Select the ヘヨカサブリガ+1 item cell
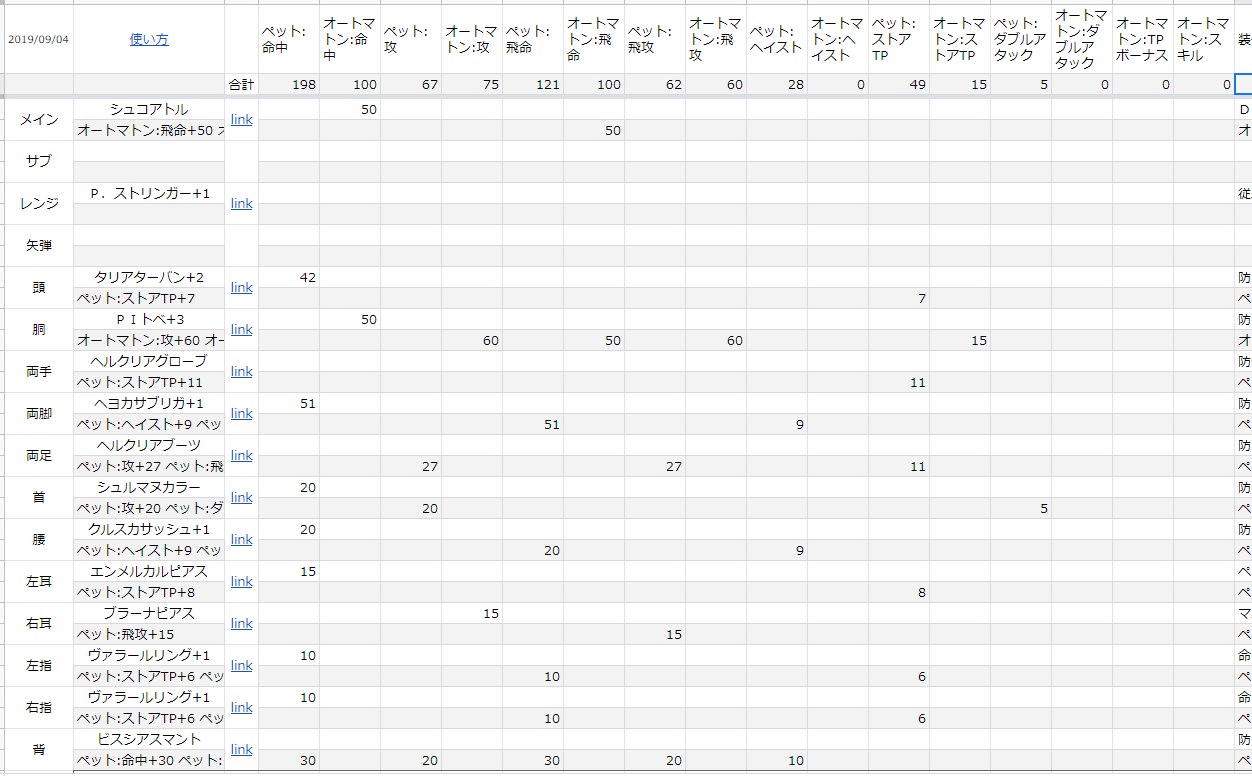This screenshot has width=1252, height=776. (149, 403)
